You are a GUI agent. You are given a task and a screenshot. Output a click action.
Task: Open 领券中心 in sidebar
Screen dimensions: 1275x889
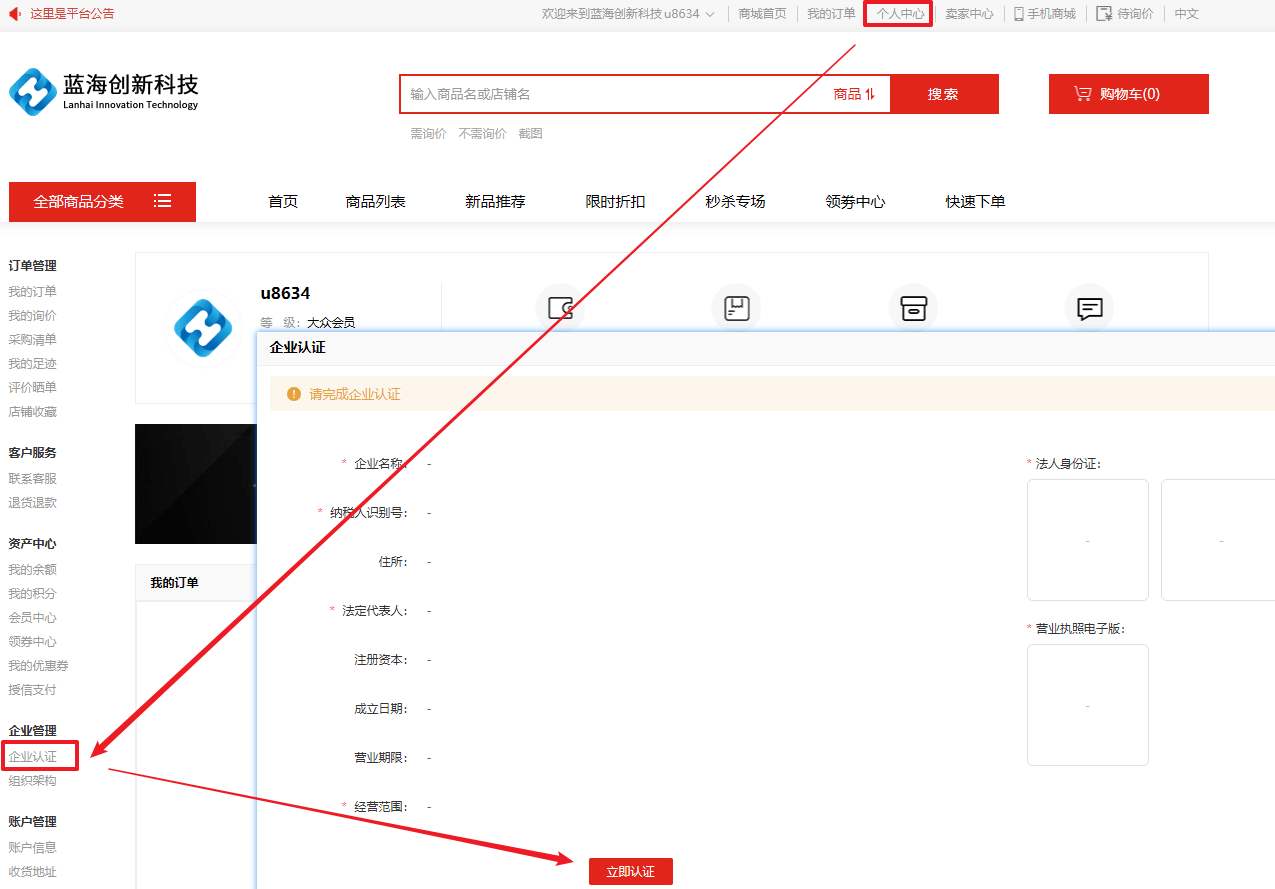tap(33, 642)
